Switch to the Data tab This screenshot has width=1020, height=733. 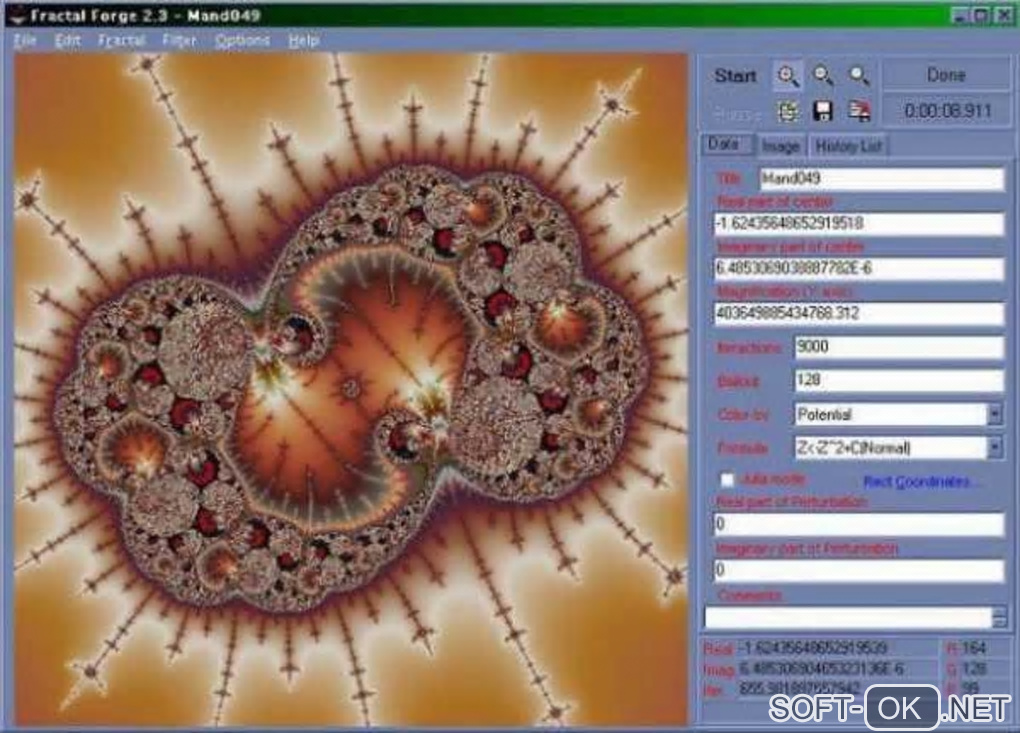(725, 144)
